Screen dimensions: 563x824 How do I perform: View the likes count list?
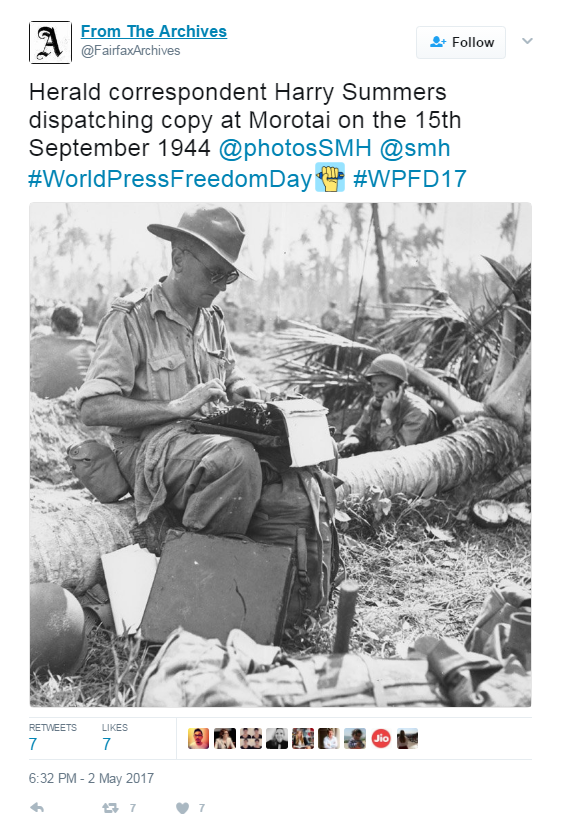click(115, 737)
